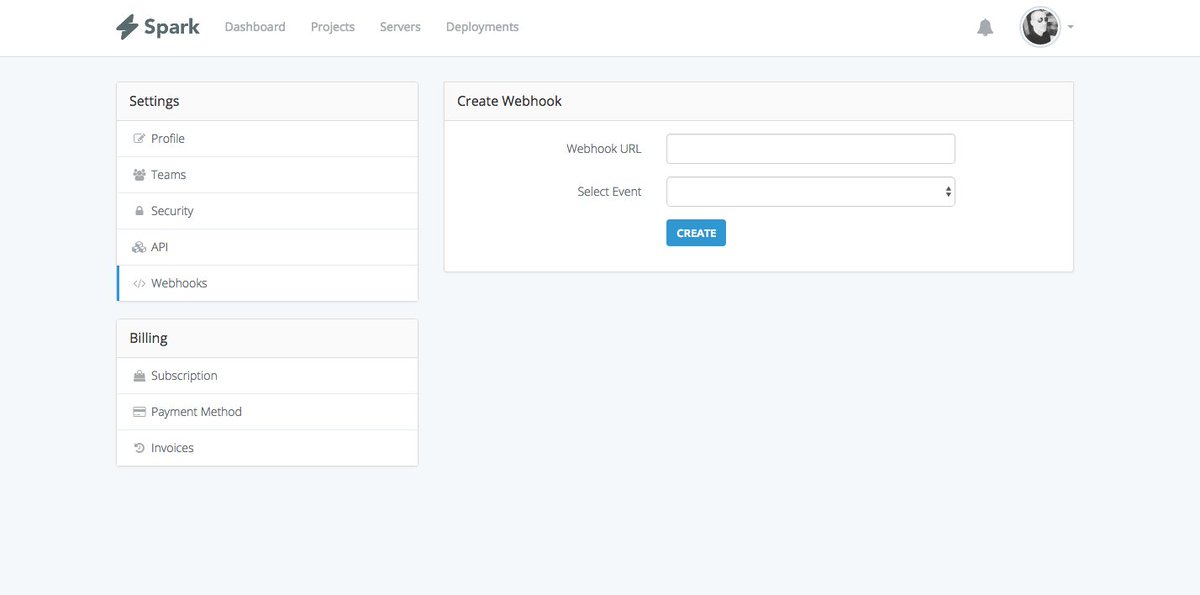Expand the account avatar menu

coord(1070,28)
